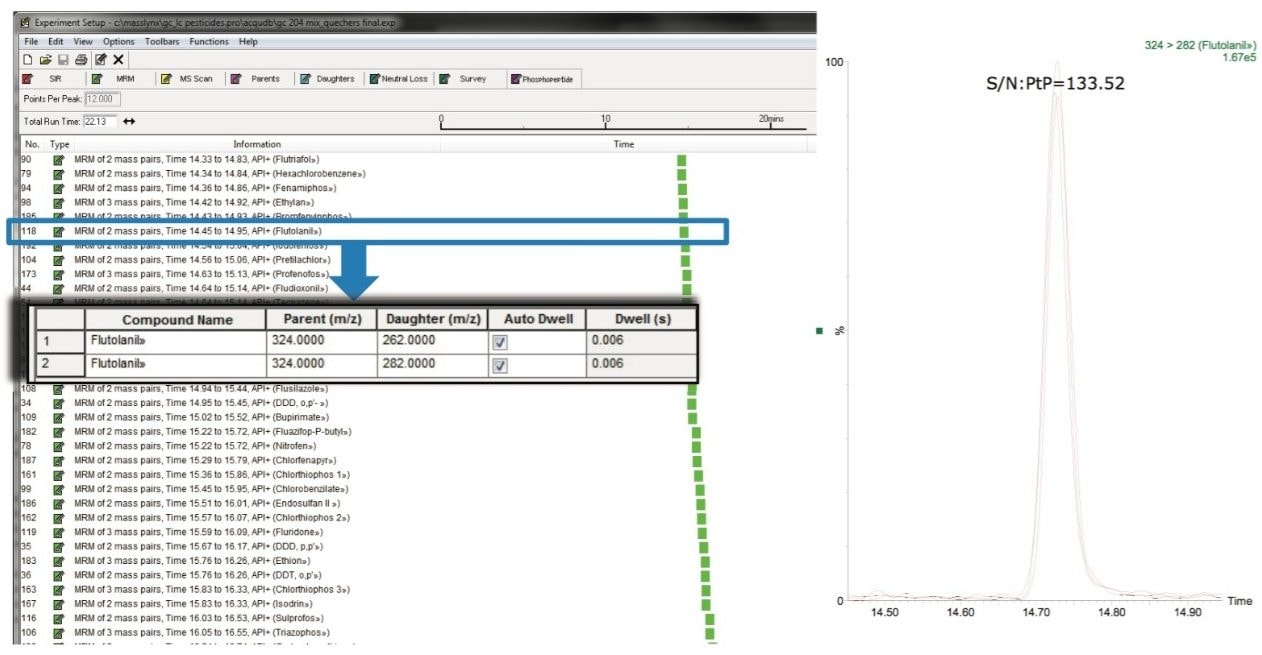Click the Fluridone time bar marker
Screen dimensions: 1262x655
[701, 533]
